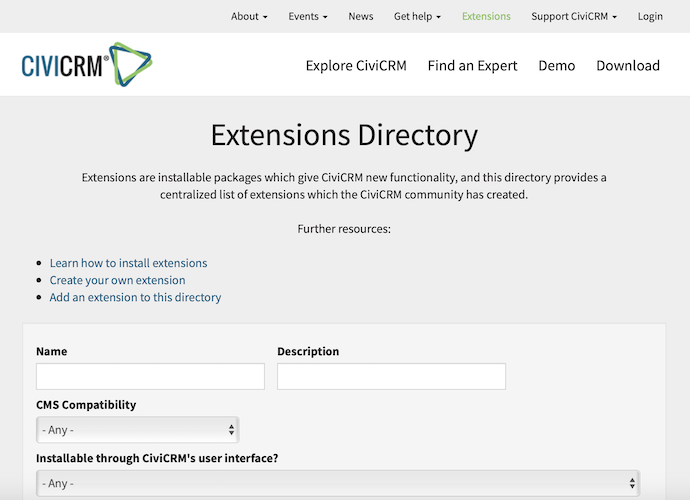The width and height of the screenshot is (690, 500).
Task: Click into the Description input box
Action: click(391, 376)
